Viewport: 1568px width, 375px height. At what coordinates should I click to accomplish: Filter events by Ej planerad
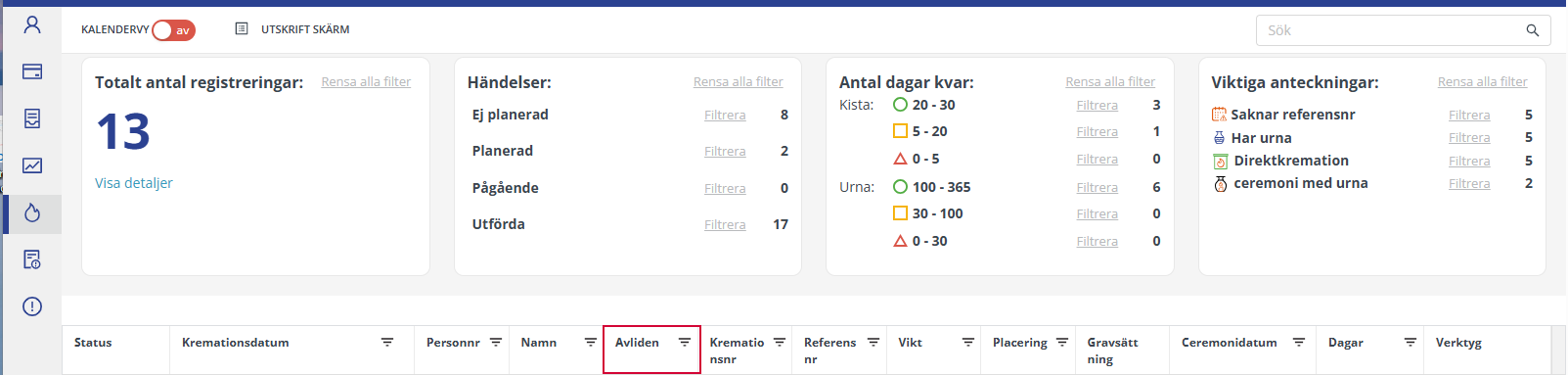point(725,115)
